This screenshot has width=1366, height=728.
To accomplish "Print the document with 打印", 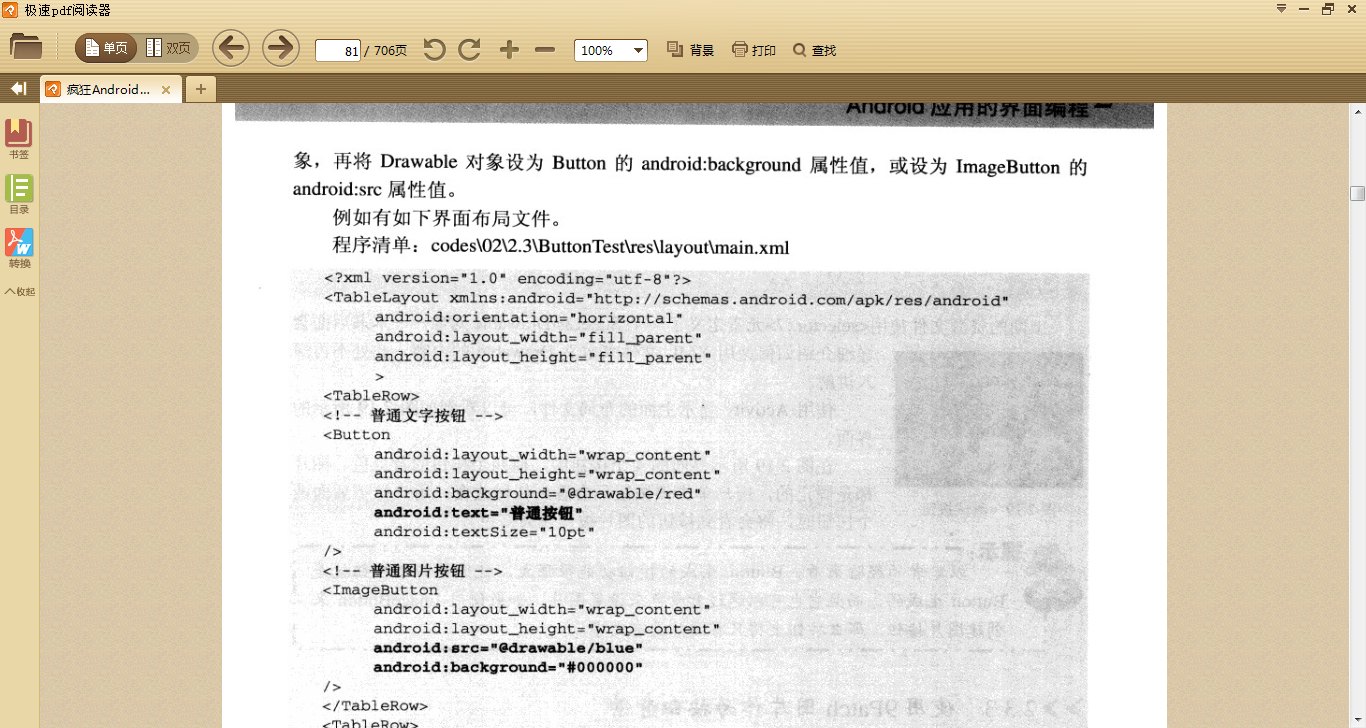I will coord(754,50).
